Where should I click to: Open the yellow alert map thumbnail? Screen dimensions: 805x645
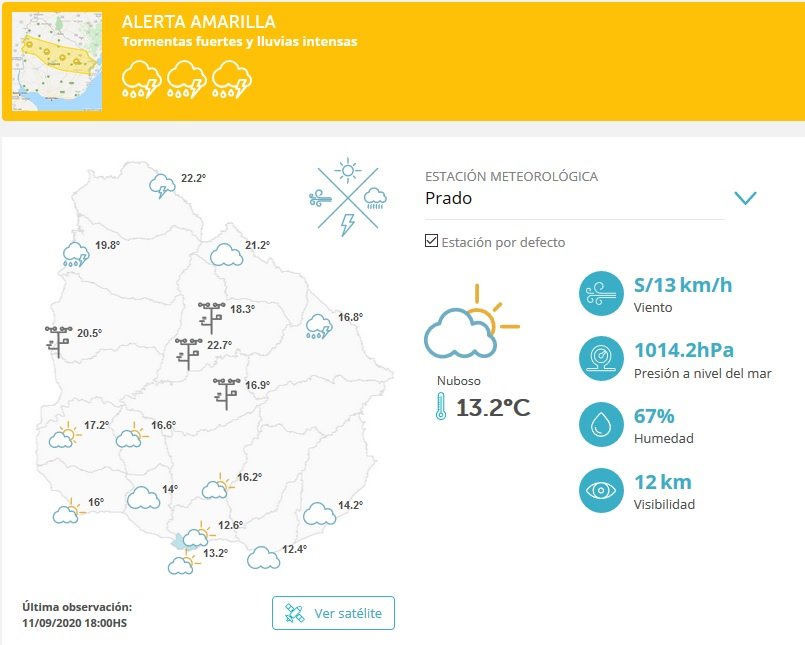click(x=57, y=61)
